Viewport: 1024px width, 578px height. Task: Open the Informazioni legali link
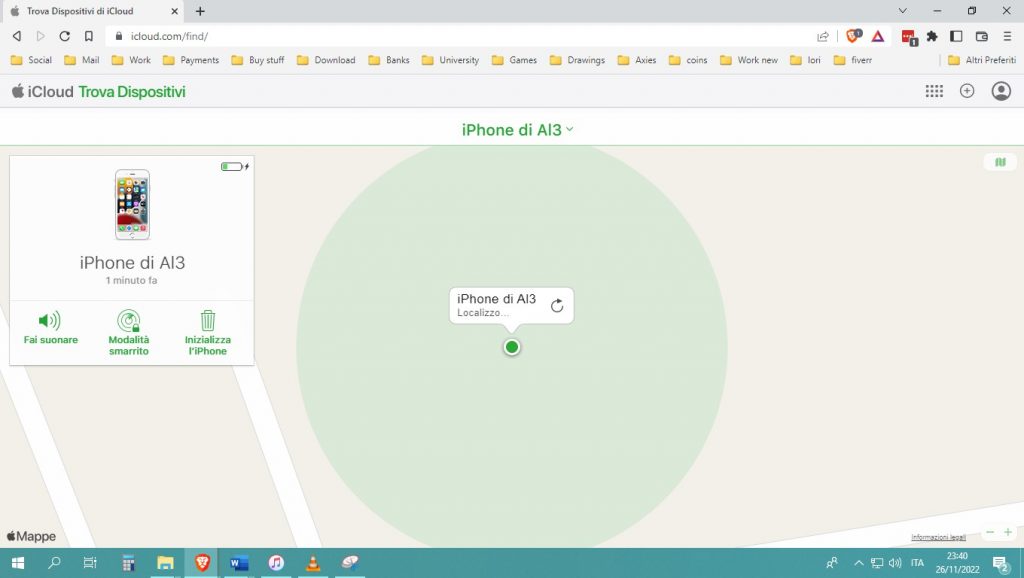coord(938,538)
